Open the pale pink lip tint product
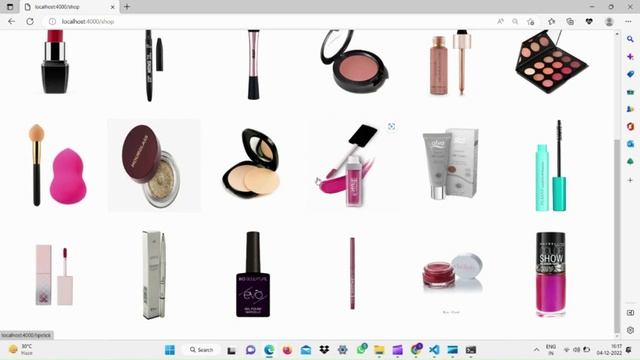This screenshot has width=640, height=360. point(54,276)
